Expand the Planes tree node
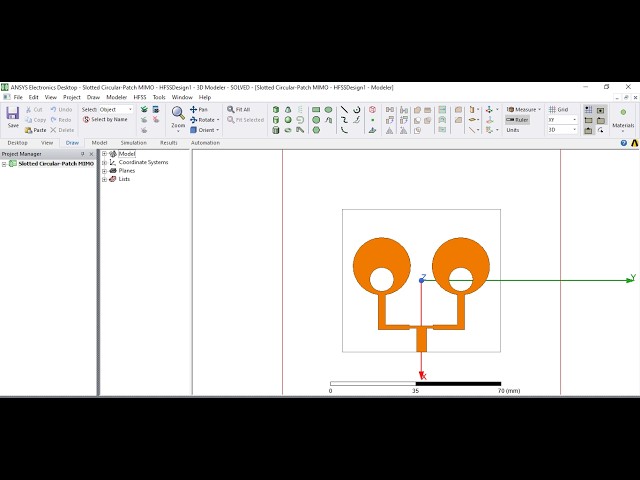This screenshot has height=480, width=640. 104,171
